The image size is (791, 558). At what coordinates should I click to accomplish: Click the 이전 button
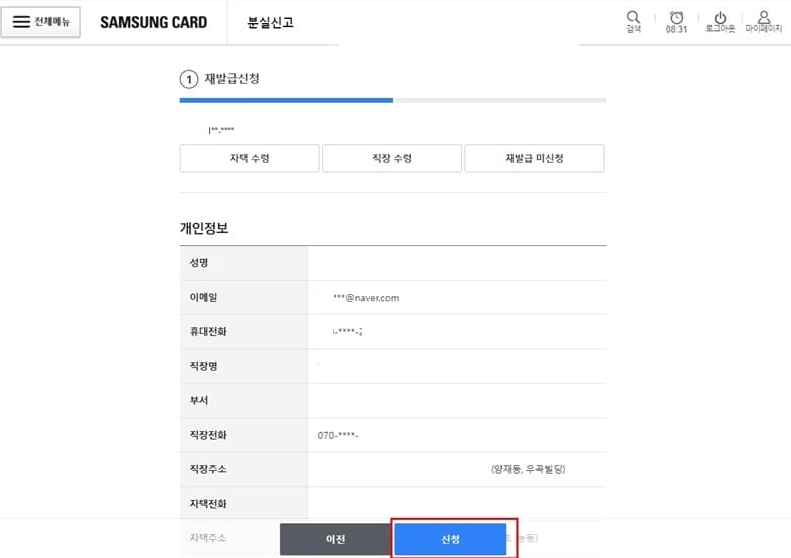pos(335,539)
